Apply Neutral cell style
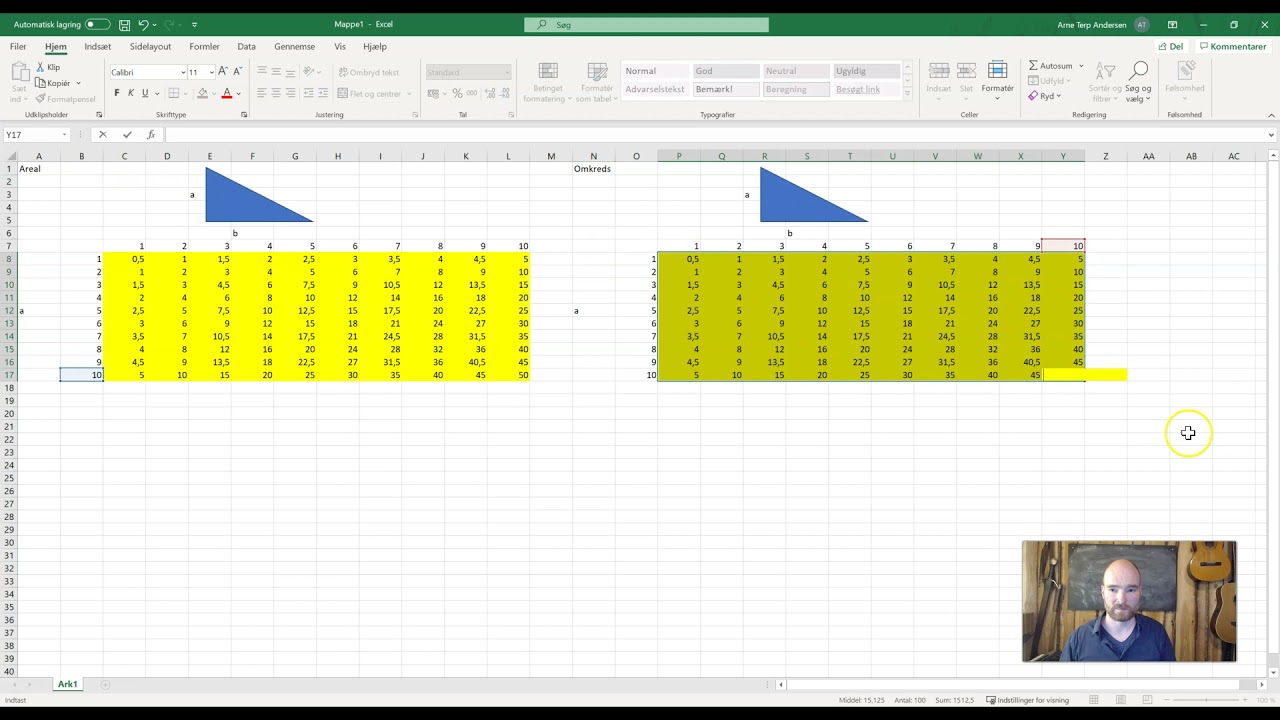The height and width of the screenshot is (720, 1280). [x=796, y=71]
